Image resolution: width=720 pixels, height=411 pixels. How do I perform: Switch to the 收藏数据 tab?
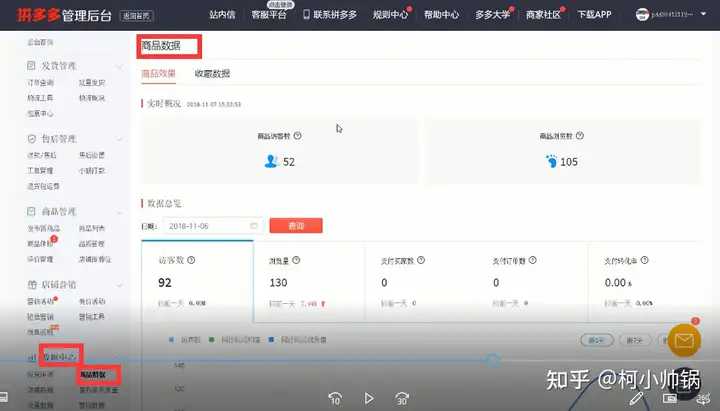click(212, 73)
